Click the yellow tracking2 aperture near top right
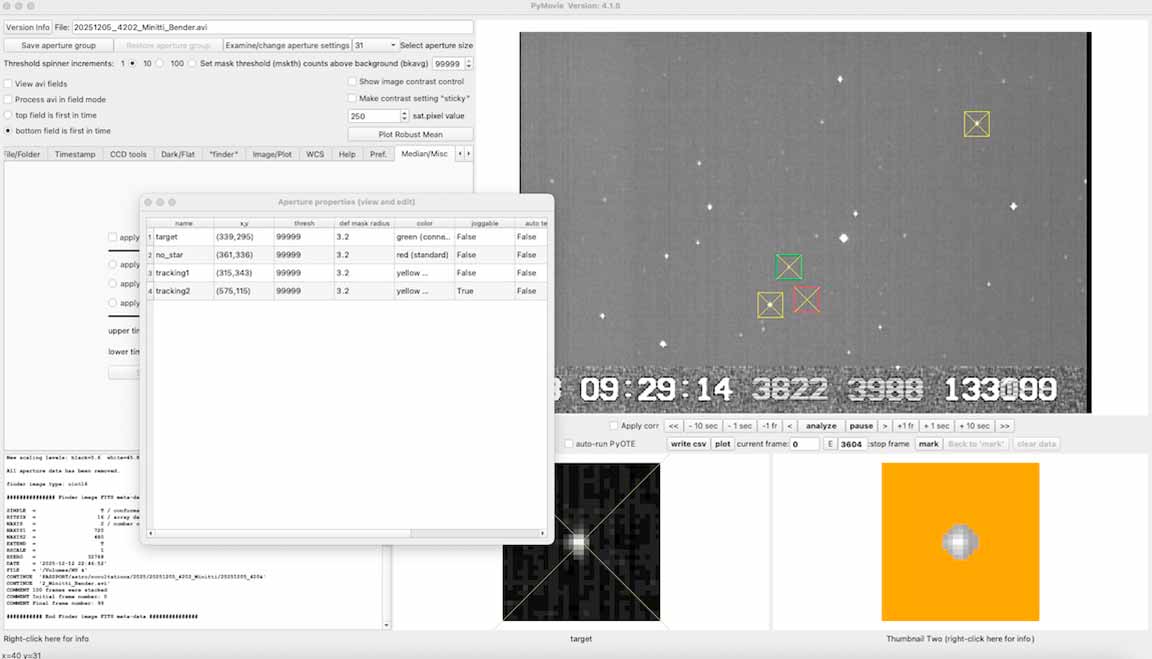This screenshot has width=1152, height=659. click(x=977, y=124)
